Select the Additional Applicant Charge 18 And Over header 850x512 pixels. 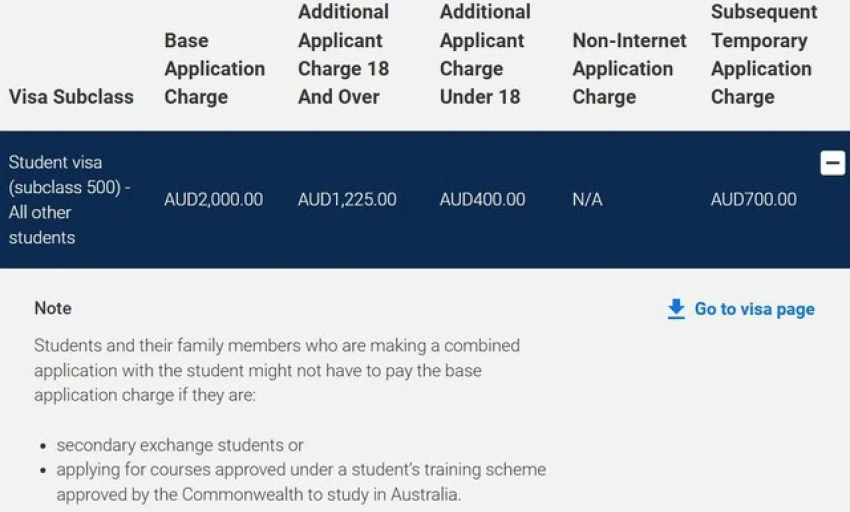tap(344, 54)
